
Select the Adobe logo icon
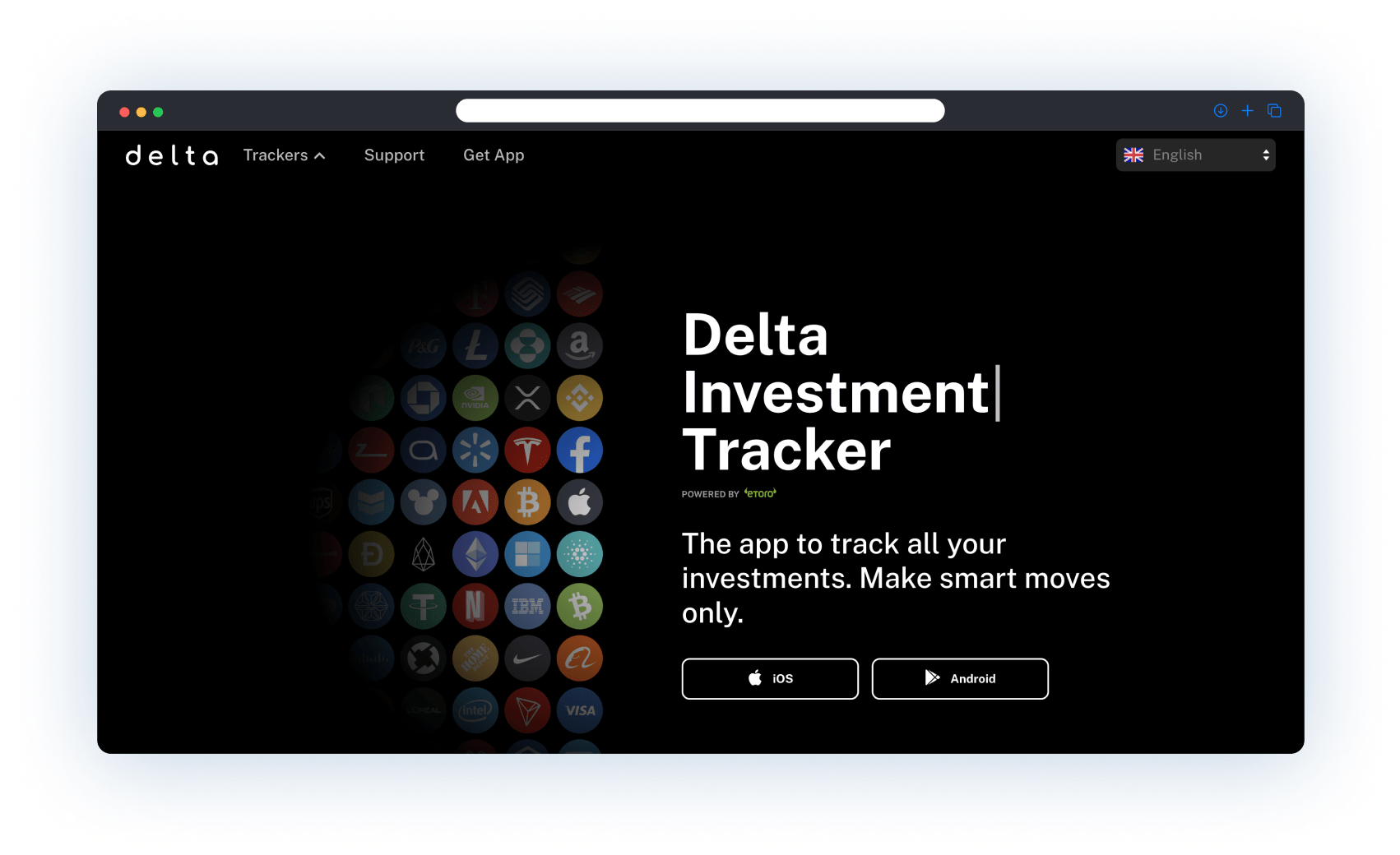click(x=475, y=502)
